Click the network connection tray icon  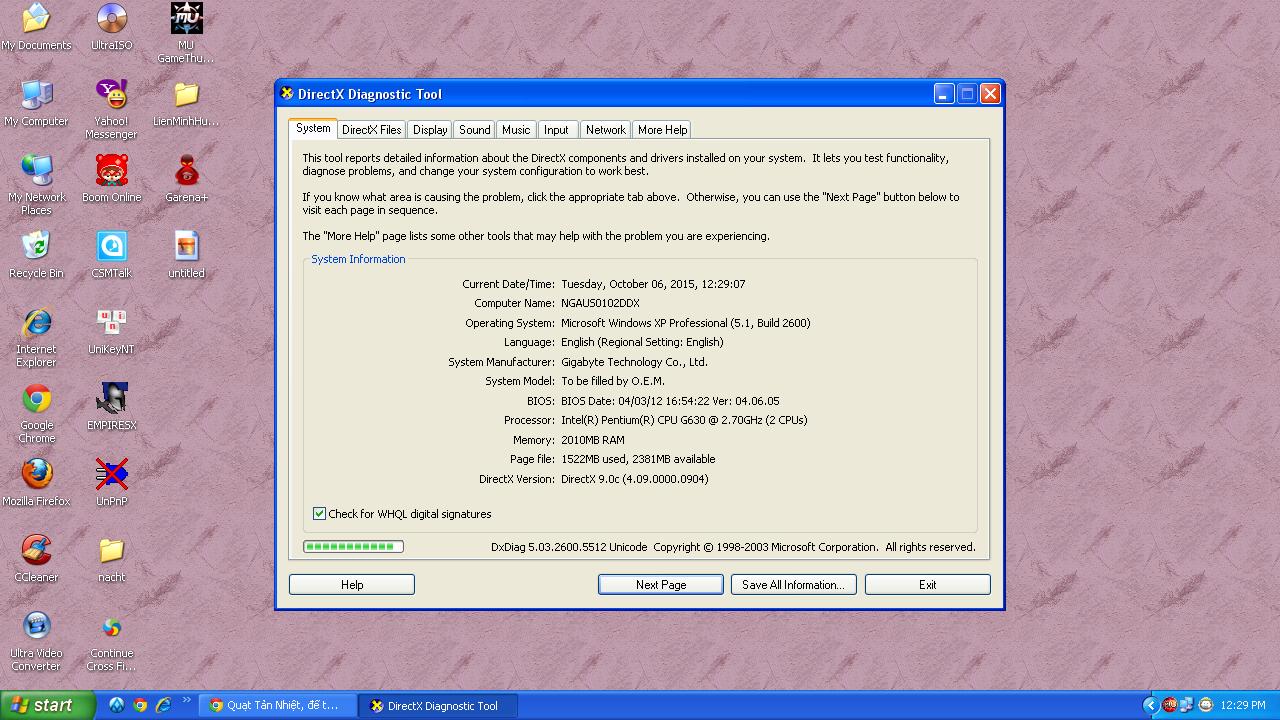click(x=1187, y=705)
